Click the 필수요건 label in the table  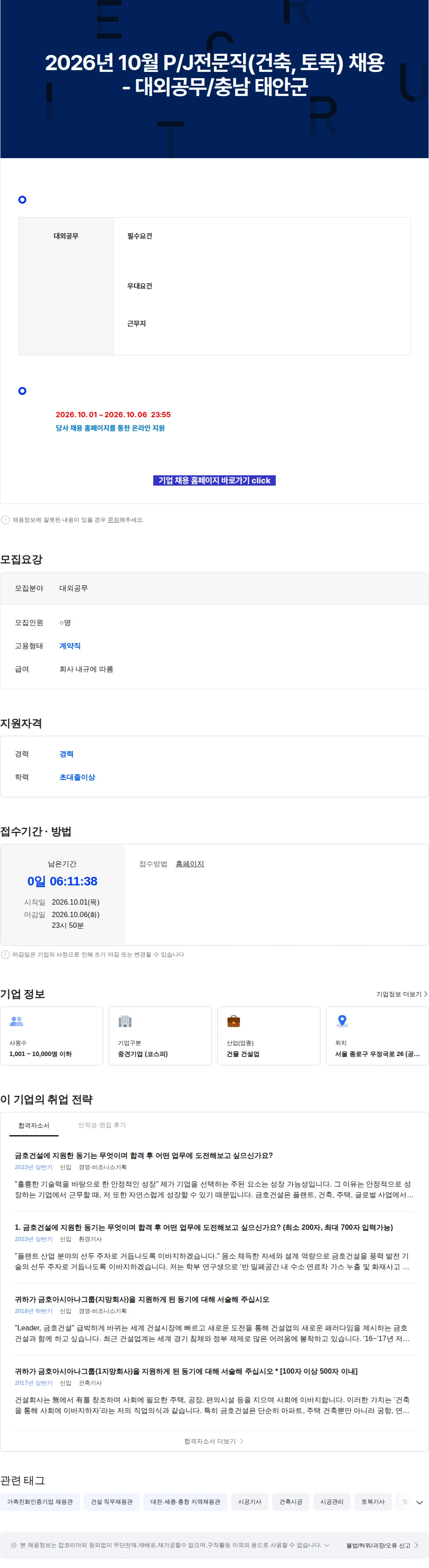pyautogui.click(x=139, y=236)
